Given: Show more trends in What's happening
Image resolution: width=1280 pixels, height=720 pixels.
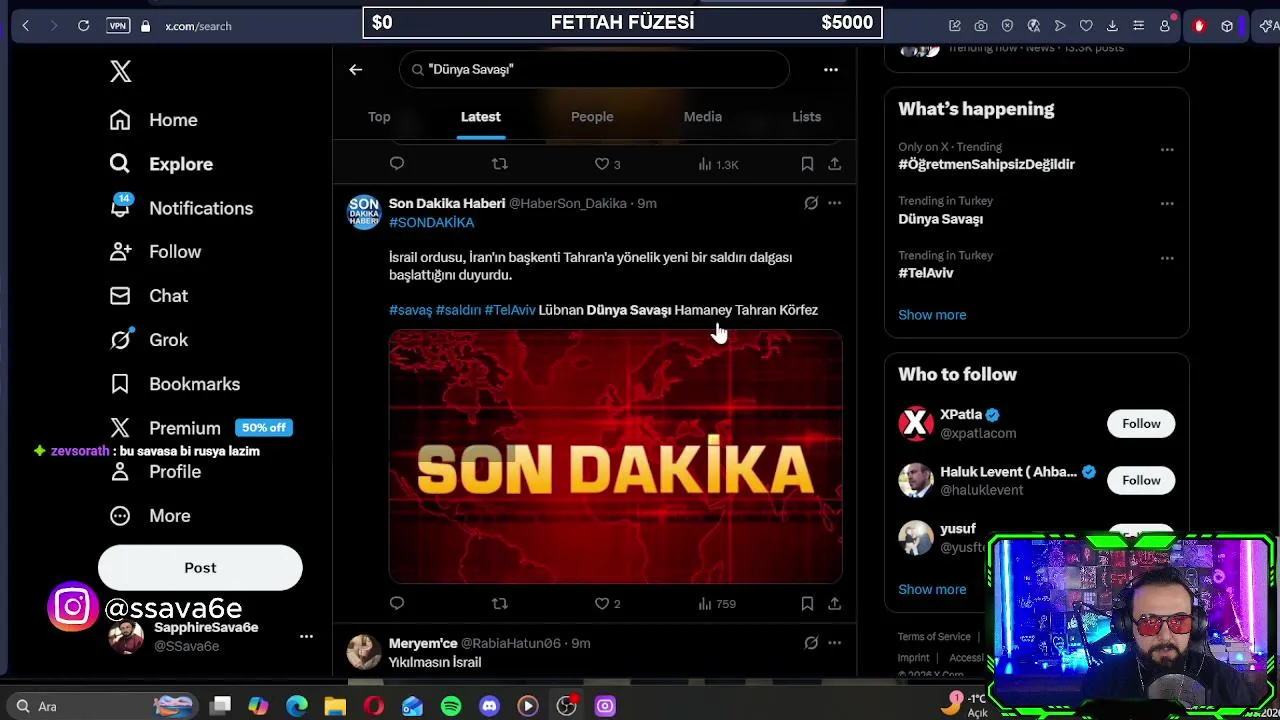Looking at the screenshot, I should [932, 315].
